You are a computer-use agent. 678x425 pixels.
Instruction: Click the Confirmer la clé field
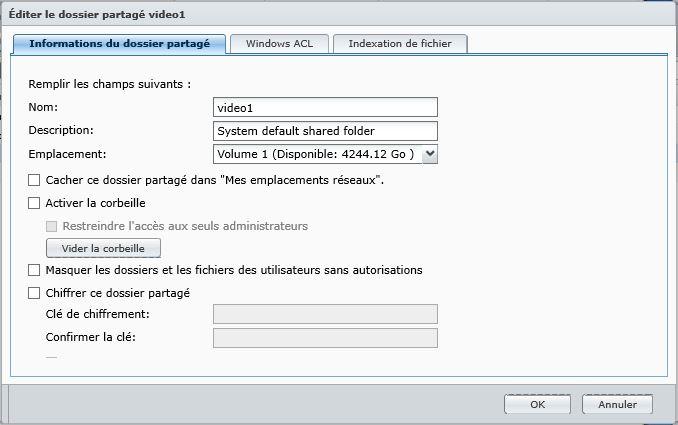(x=325, y=338)
